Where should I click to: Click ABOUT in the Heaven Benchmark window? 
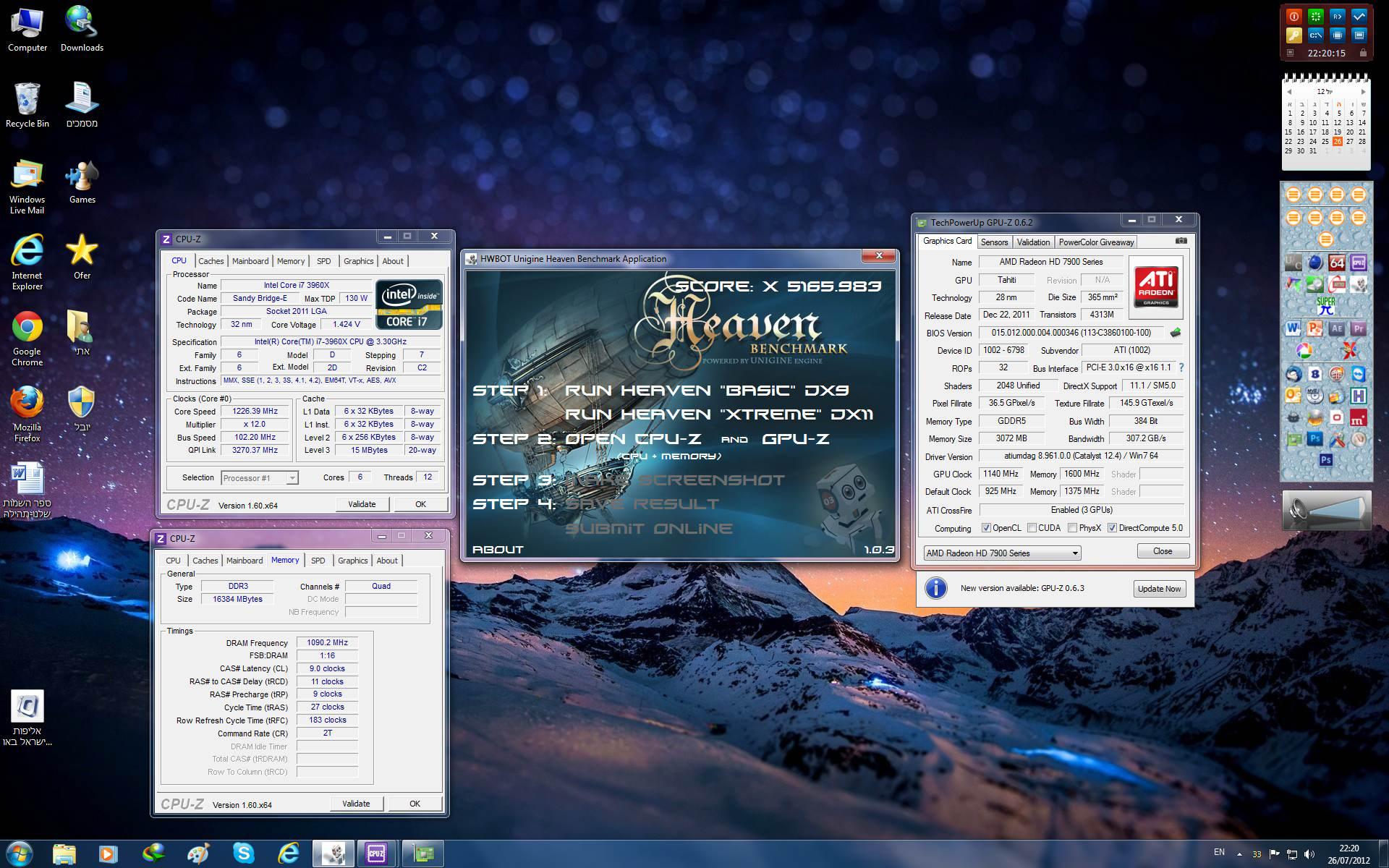[498, 550]
